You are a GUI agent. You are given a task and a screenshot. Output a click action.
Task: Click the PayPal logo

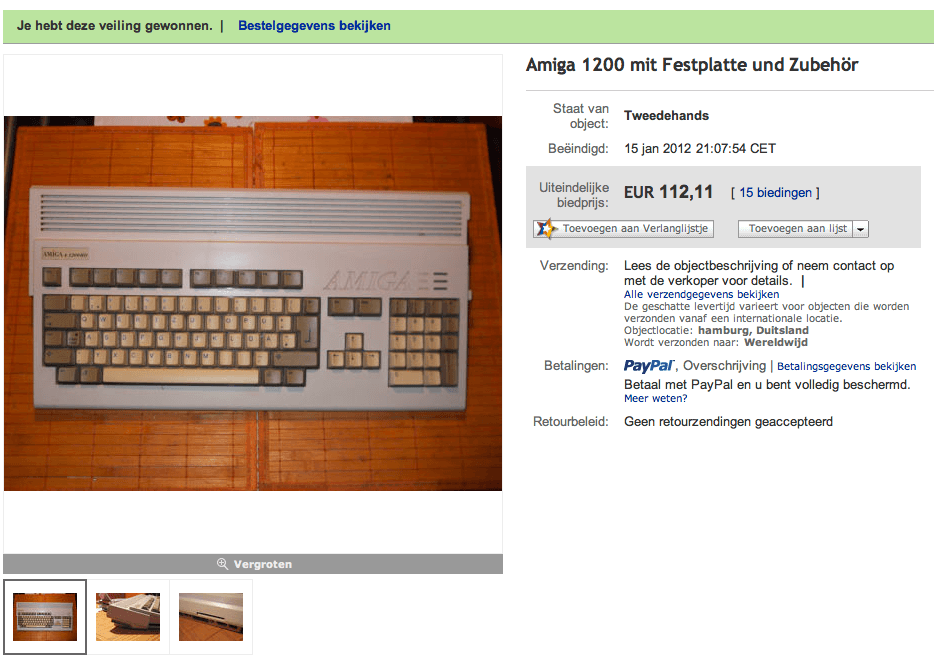(649, 366)
